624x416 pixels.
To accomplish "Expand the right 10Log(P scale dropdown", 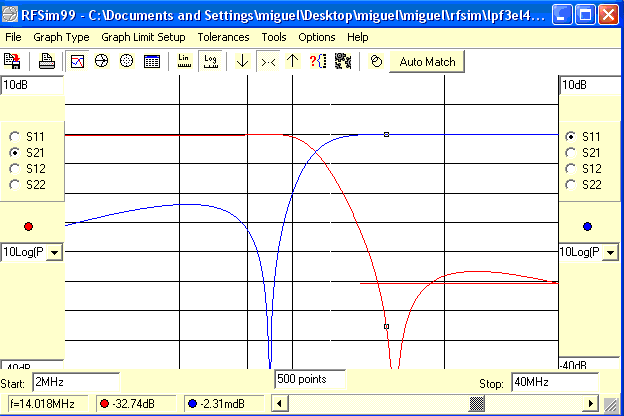I will click(611, 252).
